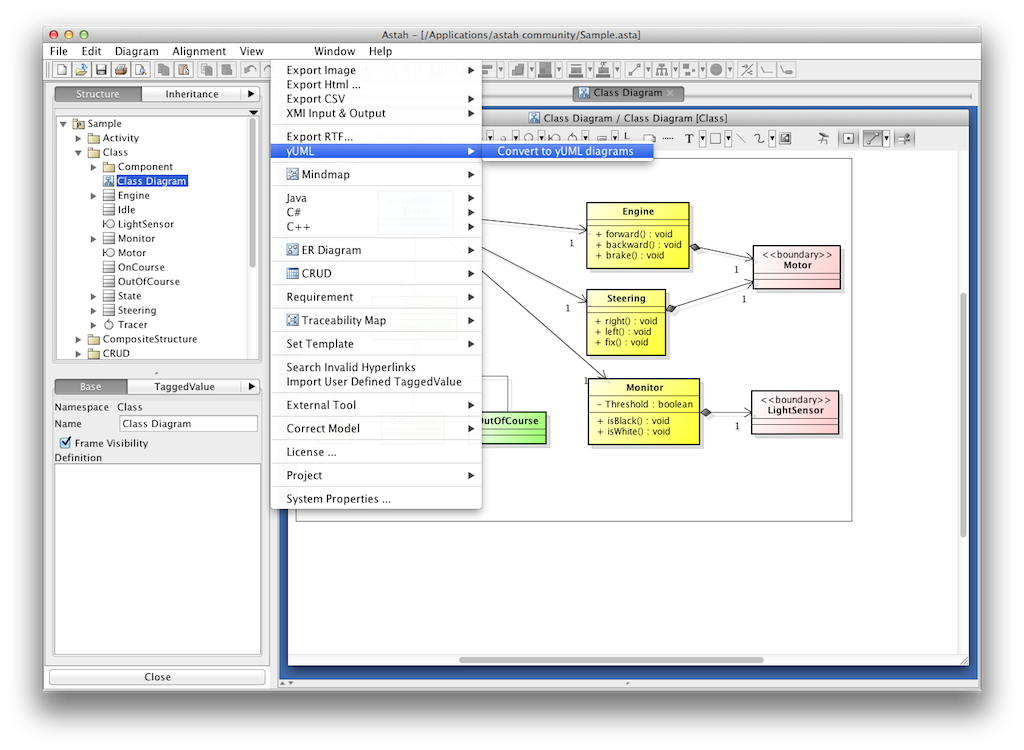Expand the Engine class node
Image resolution: width=1024 pixels, height=750 pixels.
click(x=93, y=195)
